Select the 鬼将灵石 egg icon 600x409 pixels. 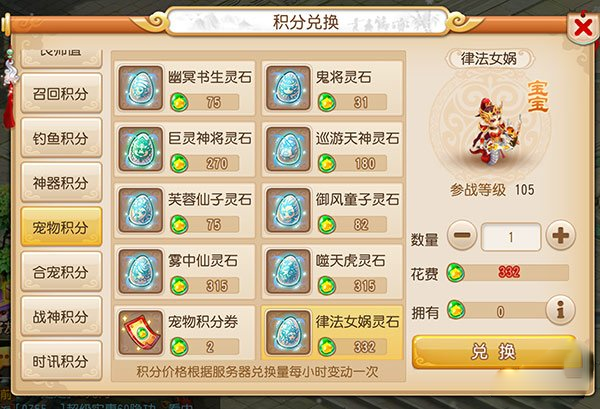[x=288, y=88]
